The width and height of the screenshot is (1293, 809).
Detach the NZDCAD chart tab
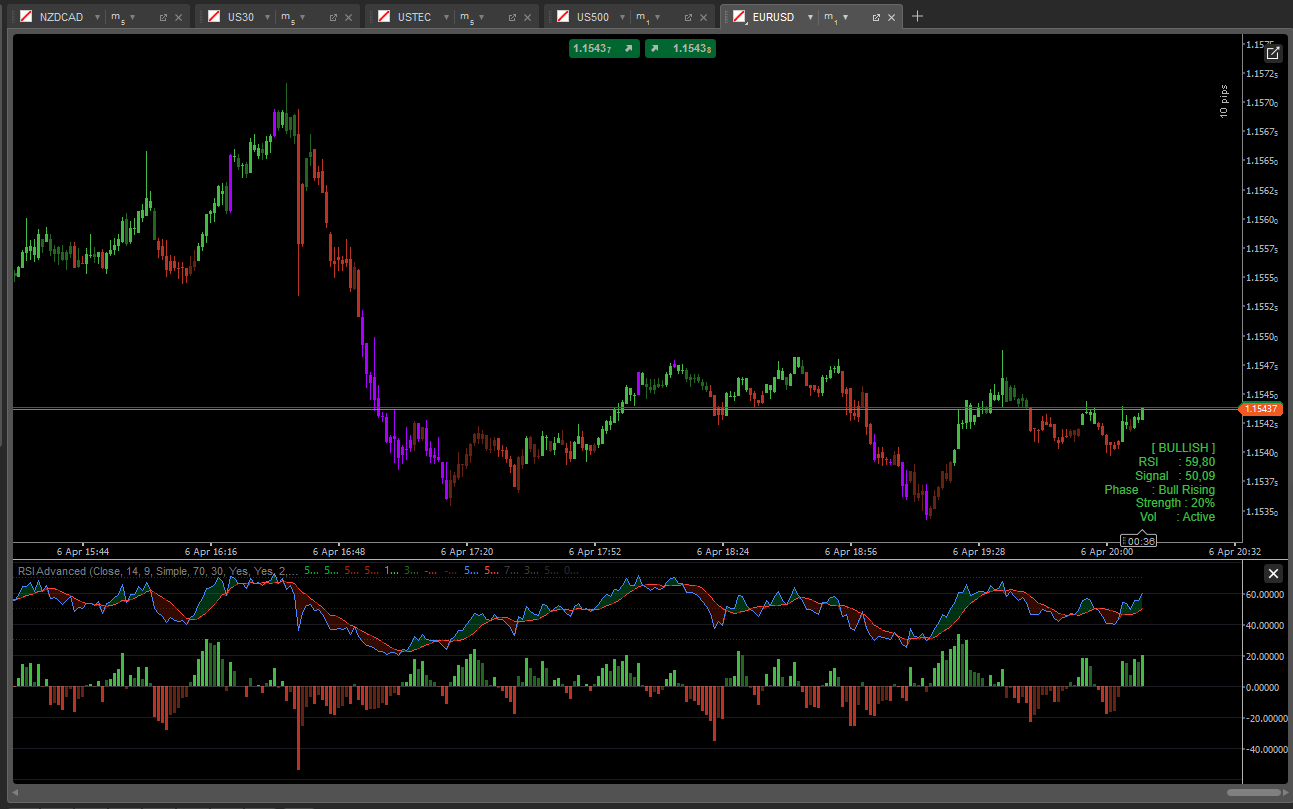point(163,17)
